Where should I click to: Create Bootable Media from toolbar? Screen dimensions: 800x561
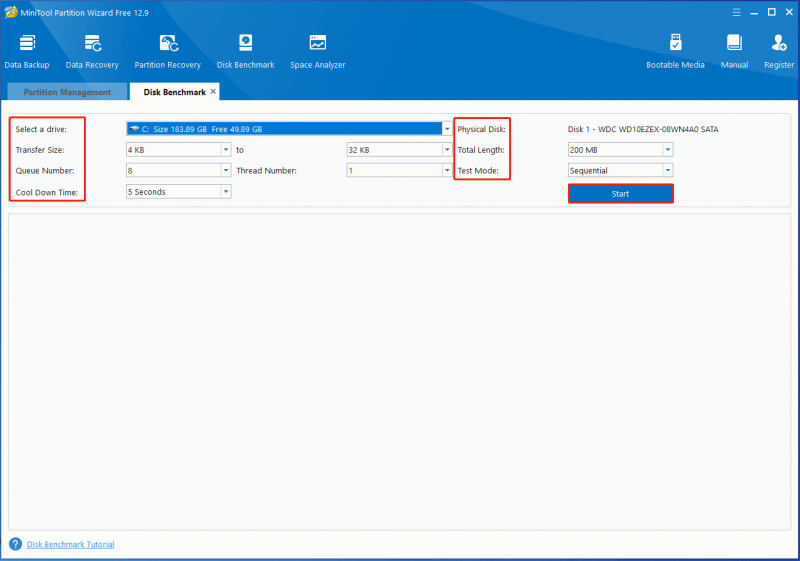pyautogui.click(x=675, y=52)
